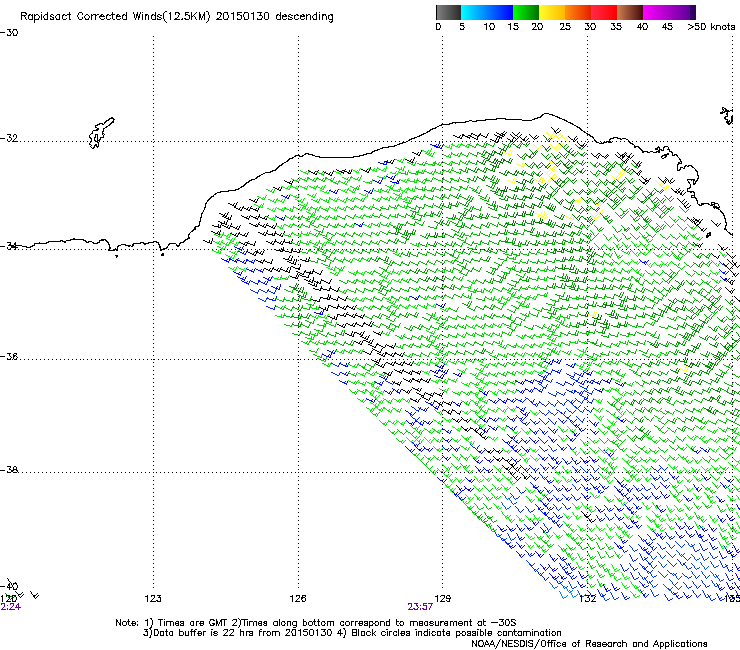The width and height of the screenshot is (740, 650).
Task: Click the '123' longitude label
Action: pyautogui.click(x=153, y=599)
